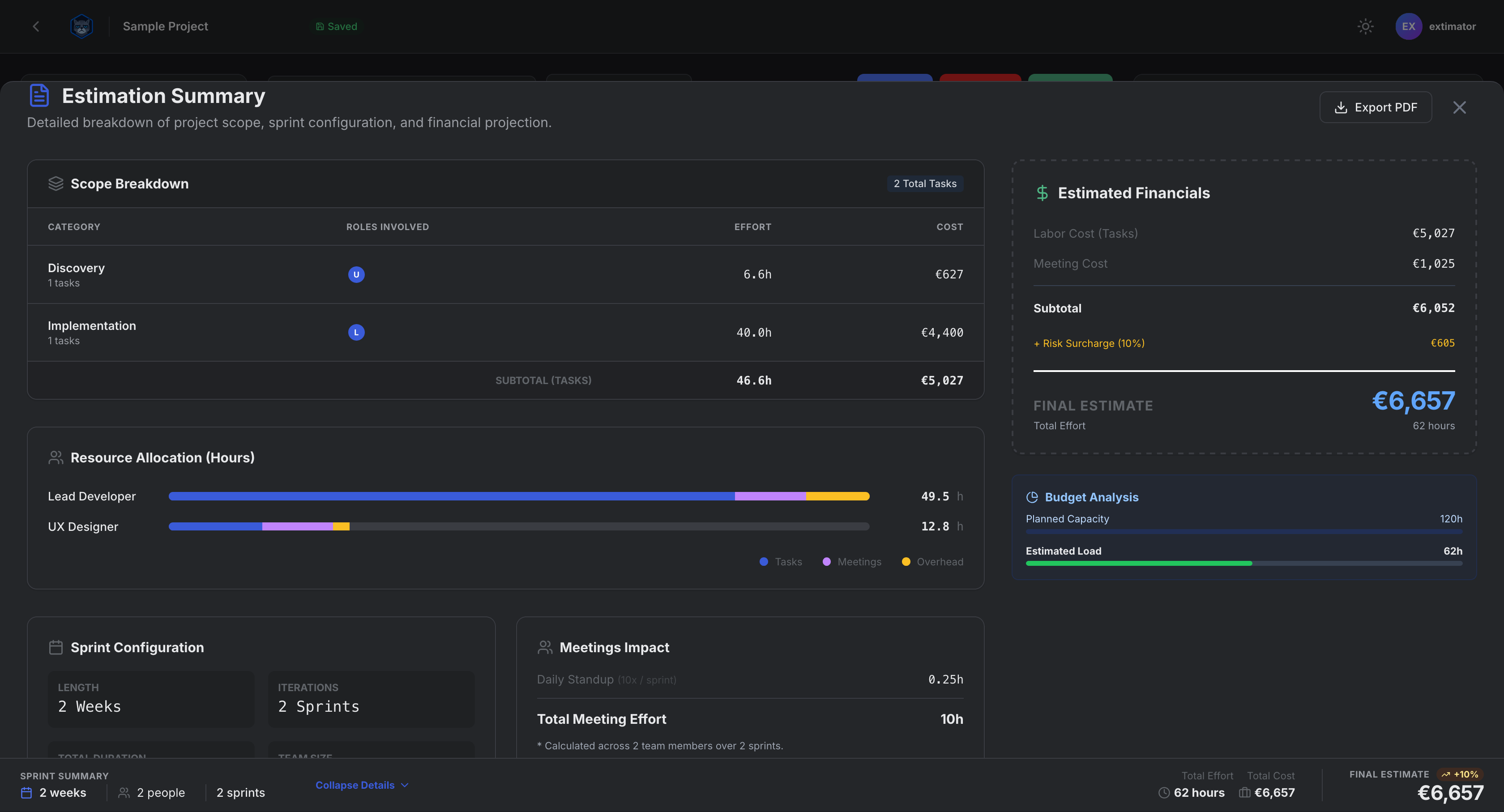This screenshot has height=812, width=1504.
Task: Click the Planned Capacity progress bar
Action: click(x=1243, y=532)
